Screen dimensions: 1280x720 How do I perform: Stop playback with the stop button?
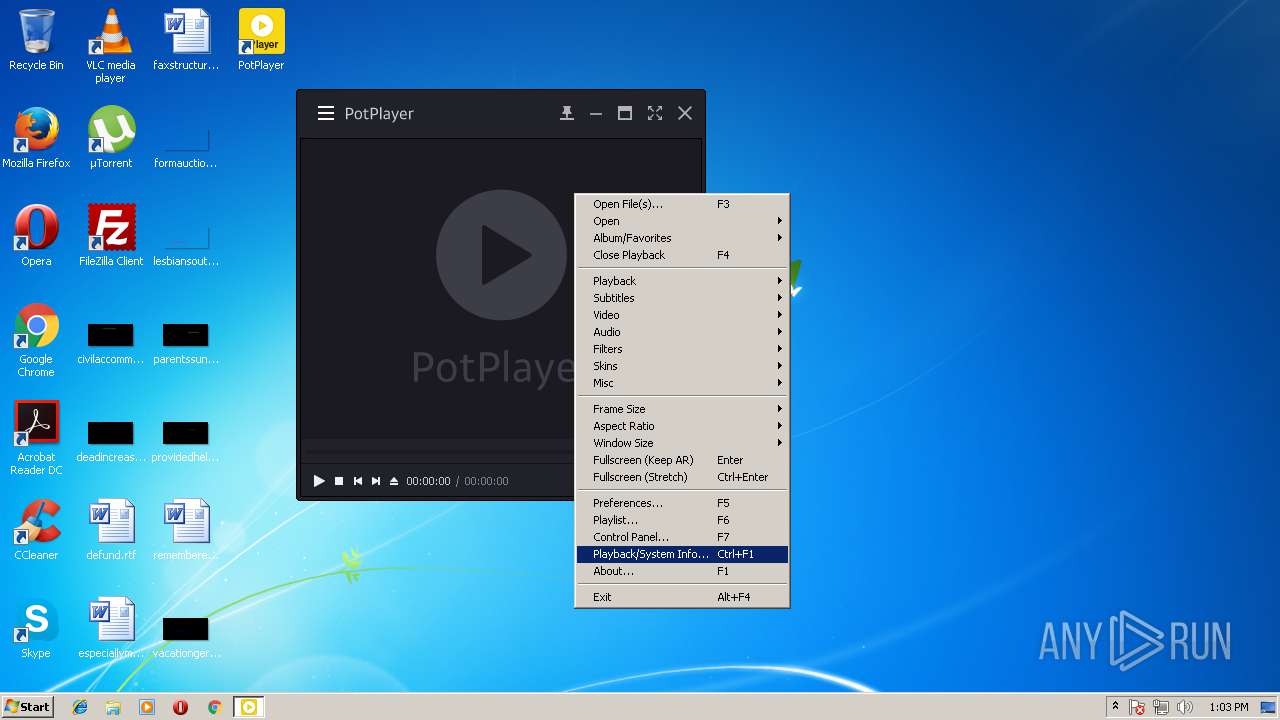(339, 481)
